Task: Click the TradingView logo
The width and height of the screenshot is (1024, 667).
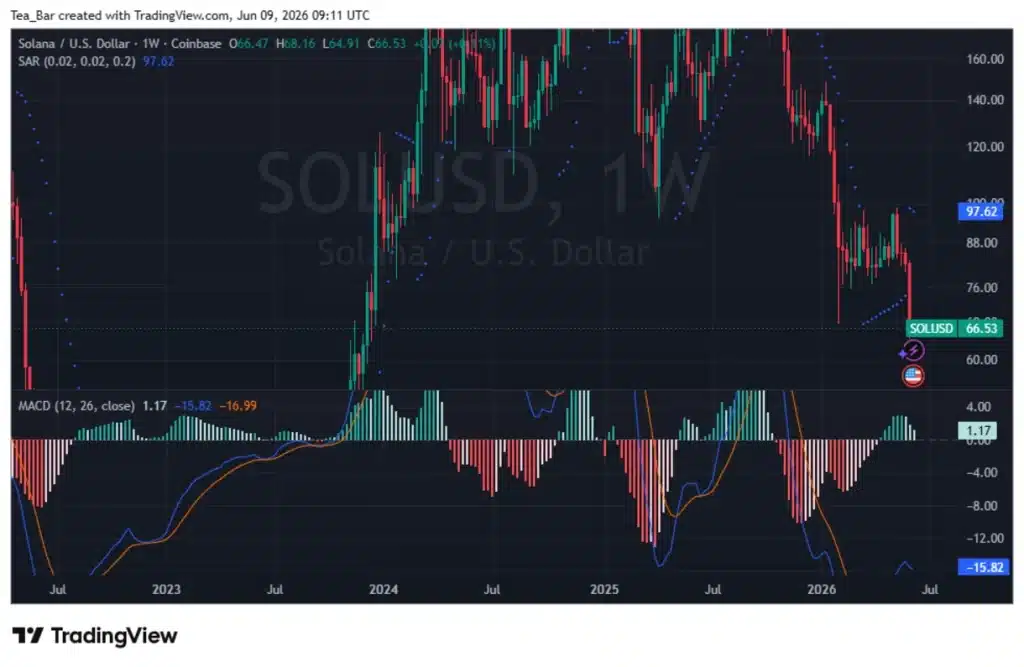Action: tap(95, 636)
